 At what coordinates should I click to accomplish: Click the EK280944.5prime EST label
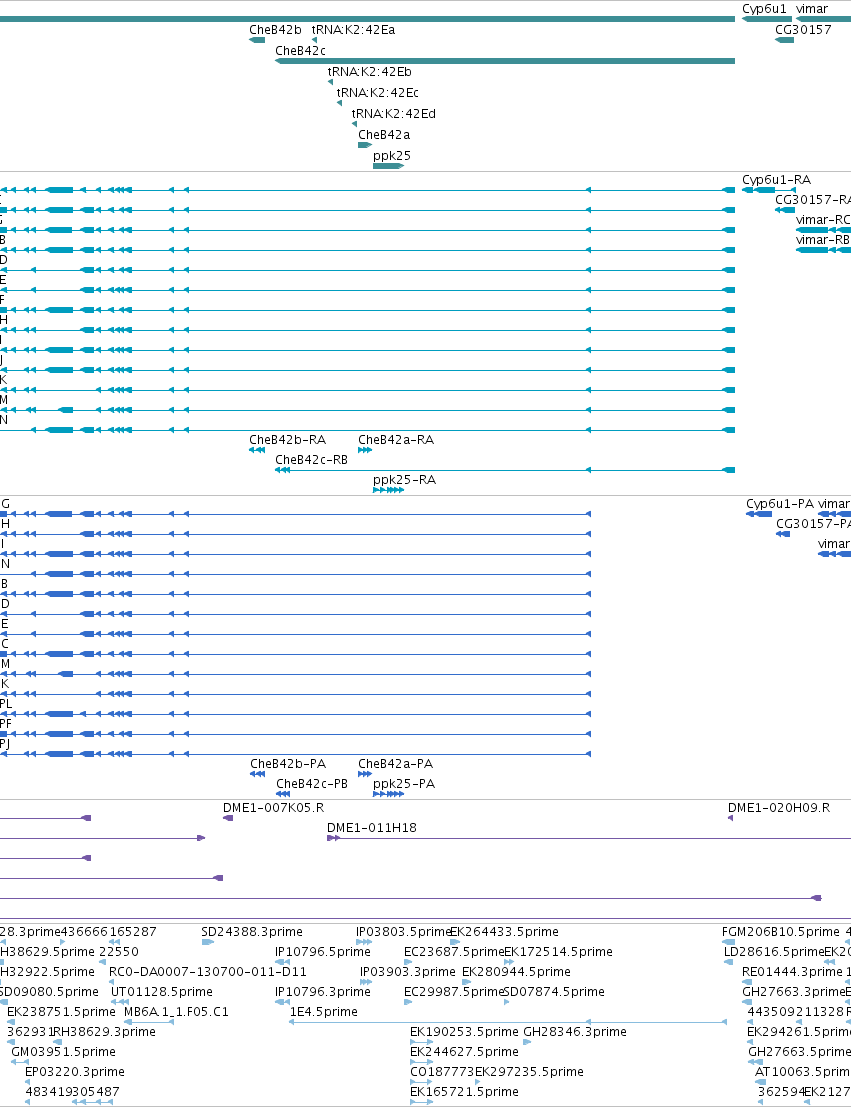(516, 971)
